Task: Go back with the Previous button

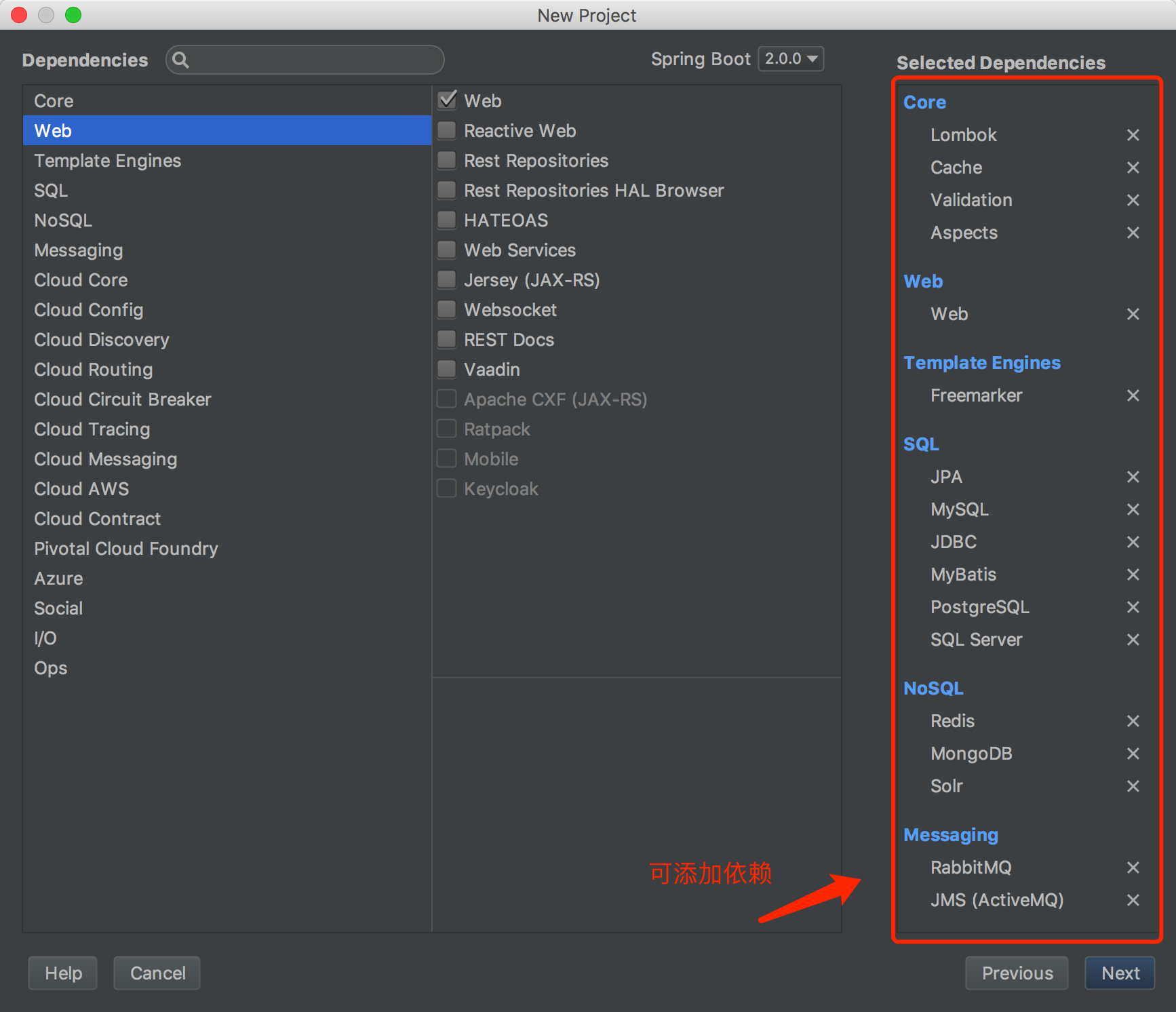Action: [x=1017, y=973]
